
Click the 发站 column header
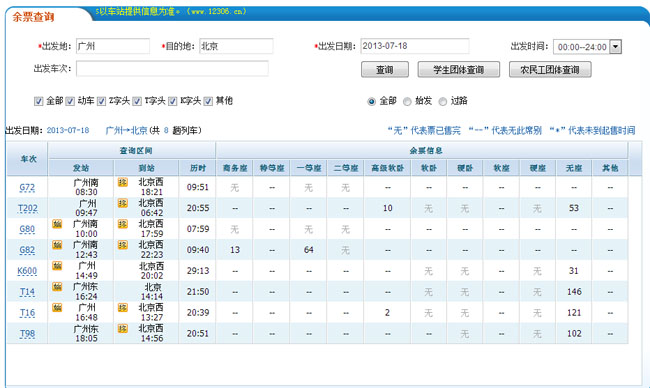(x=81, y=168)
